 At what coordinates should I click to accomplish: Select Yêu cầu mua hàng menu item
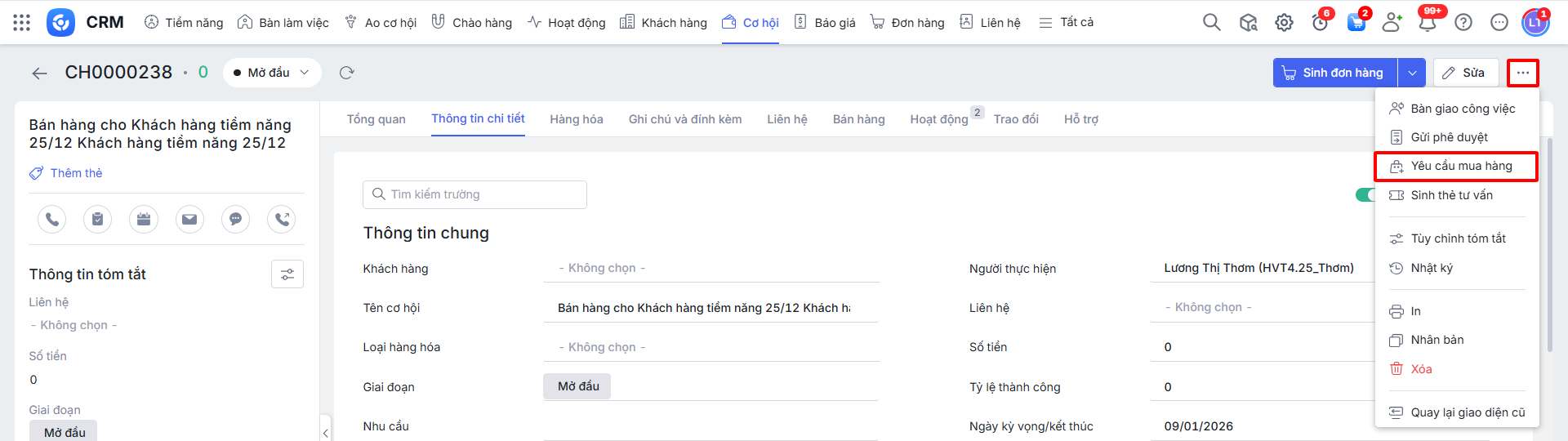pos(1460,166)
